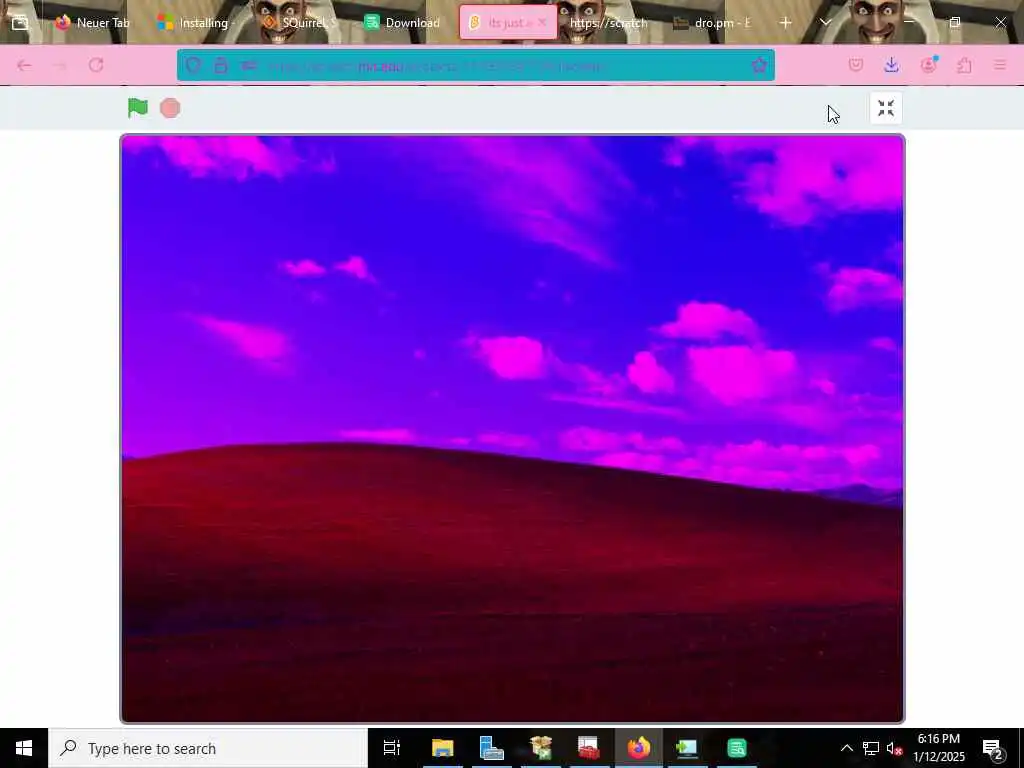Open the Firefox downloads panel
1024x768 pixels.
point(891,65)
